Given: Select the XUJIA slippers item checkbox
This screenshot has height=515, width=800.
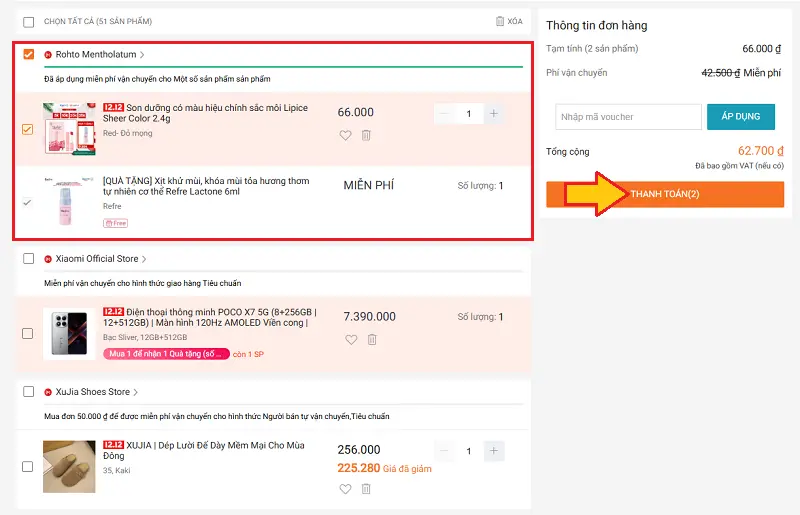Looking at the screenshot, I should (x=28, y=467).
